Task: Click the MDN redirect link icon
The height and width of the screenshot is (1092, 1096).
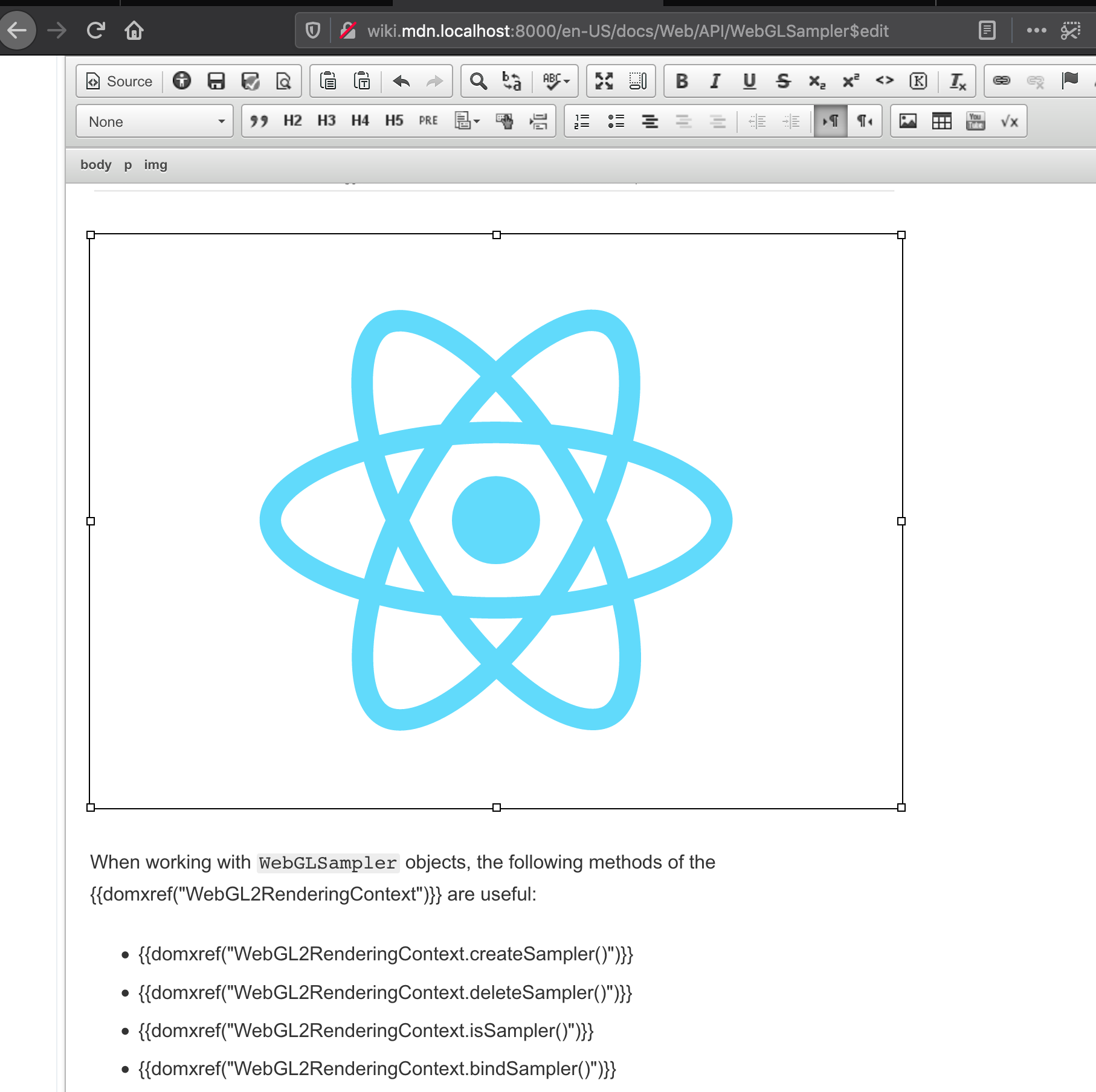Action: (504, 121)
